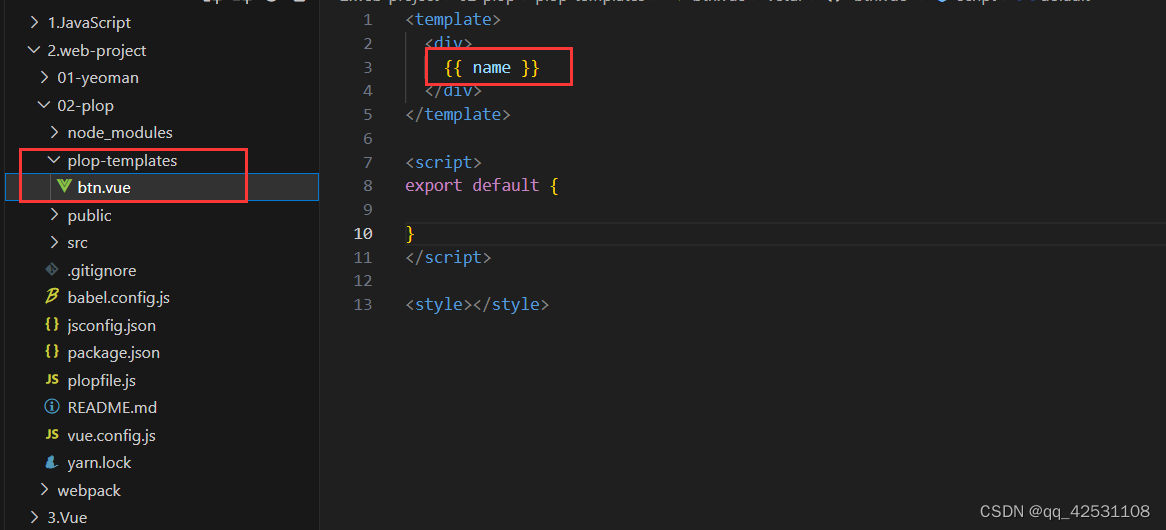The width and height of the screenshot is (1166, 530).
Task: Click line number 8 in the gutter
Action: pos(367,186)
